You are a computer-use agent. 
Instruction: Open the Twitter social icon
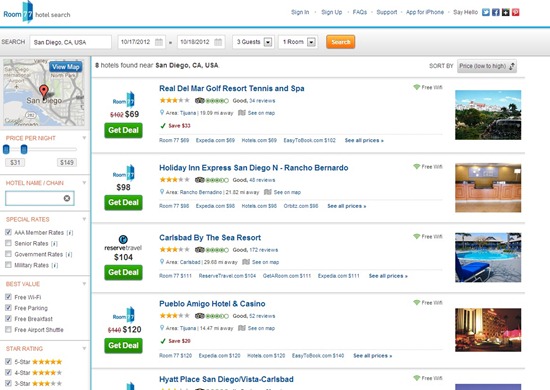[x=485, y=12]
